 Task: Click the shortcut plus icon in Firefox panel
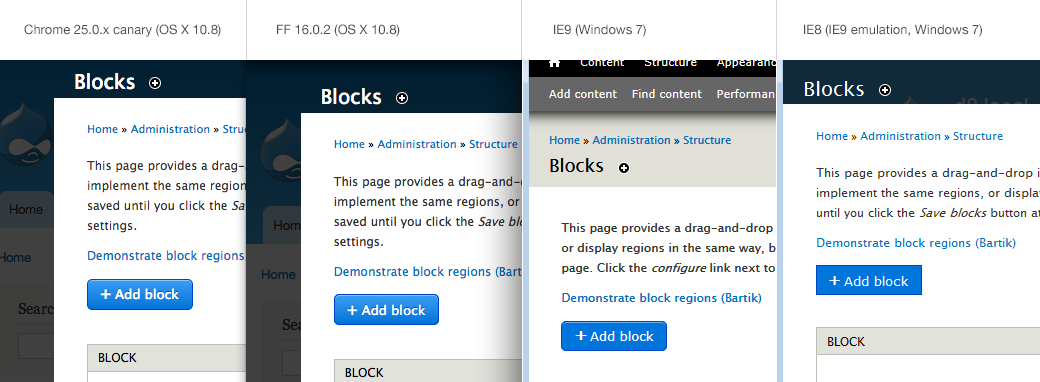point(402,98)
